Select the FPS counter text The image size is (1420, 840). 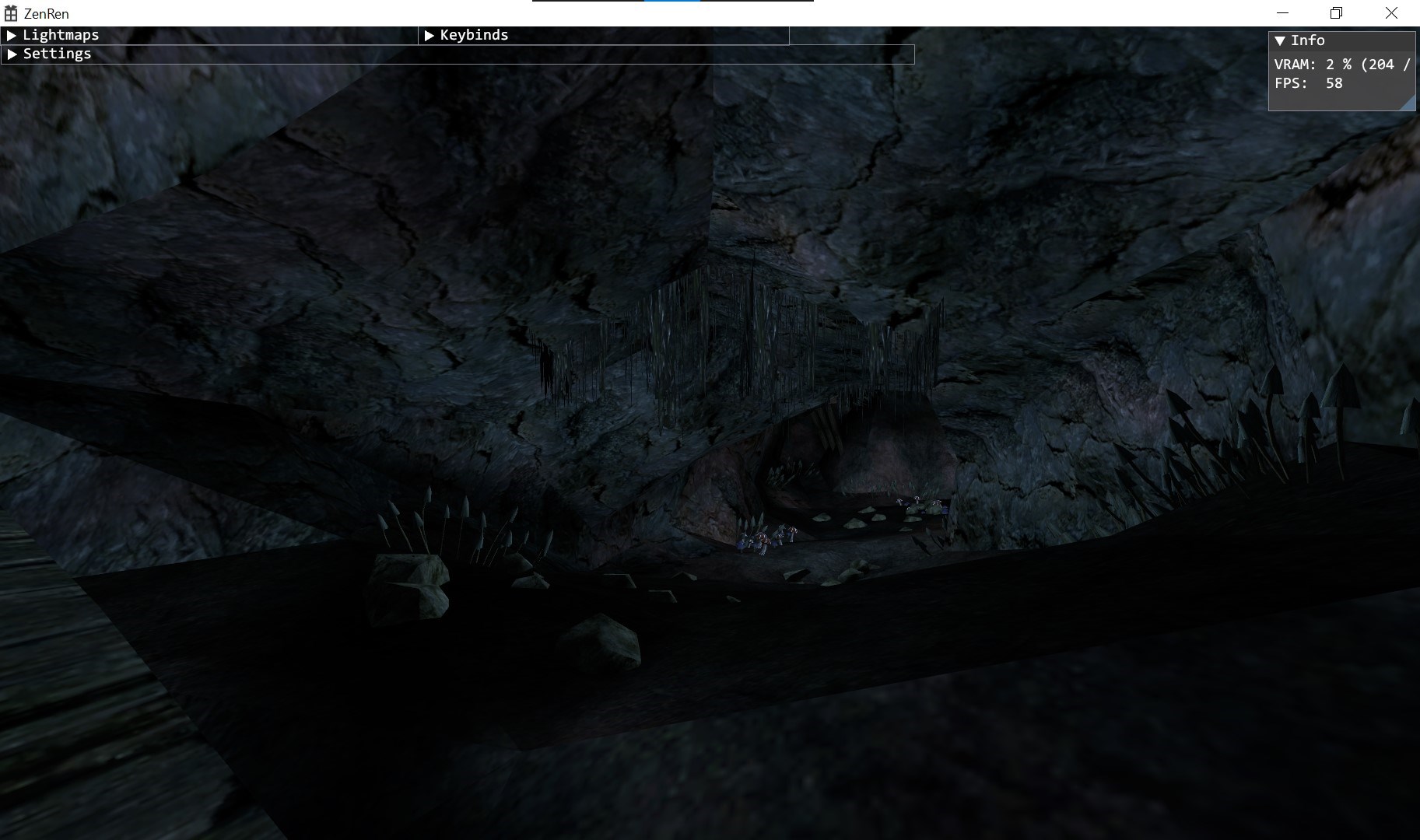coord(1308,83)
